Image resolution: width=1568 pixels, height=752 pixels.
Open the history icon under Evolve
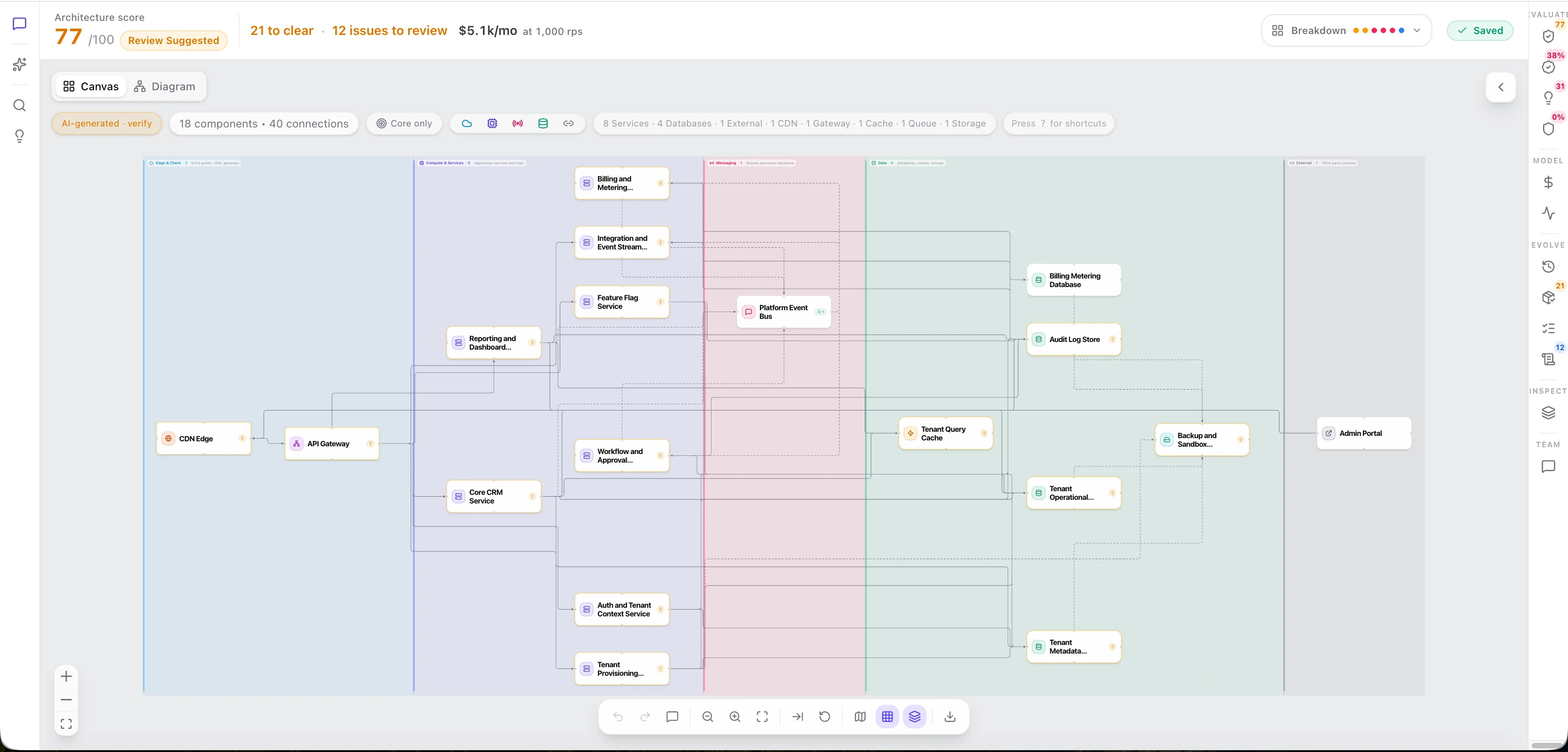point(1548,267)
